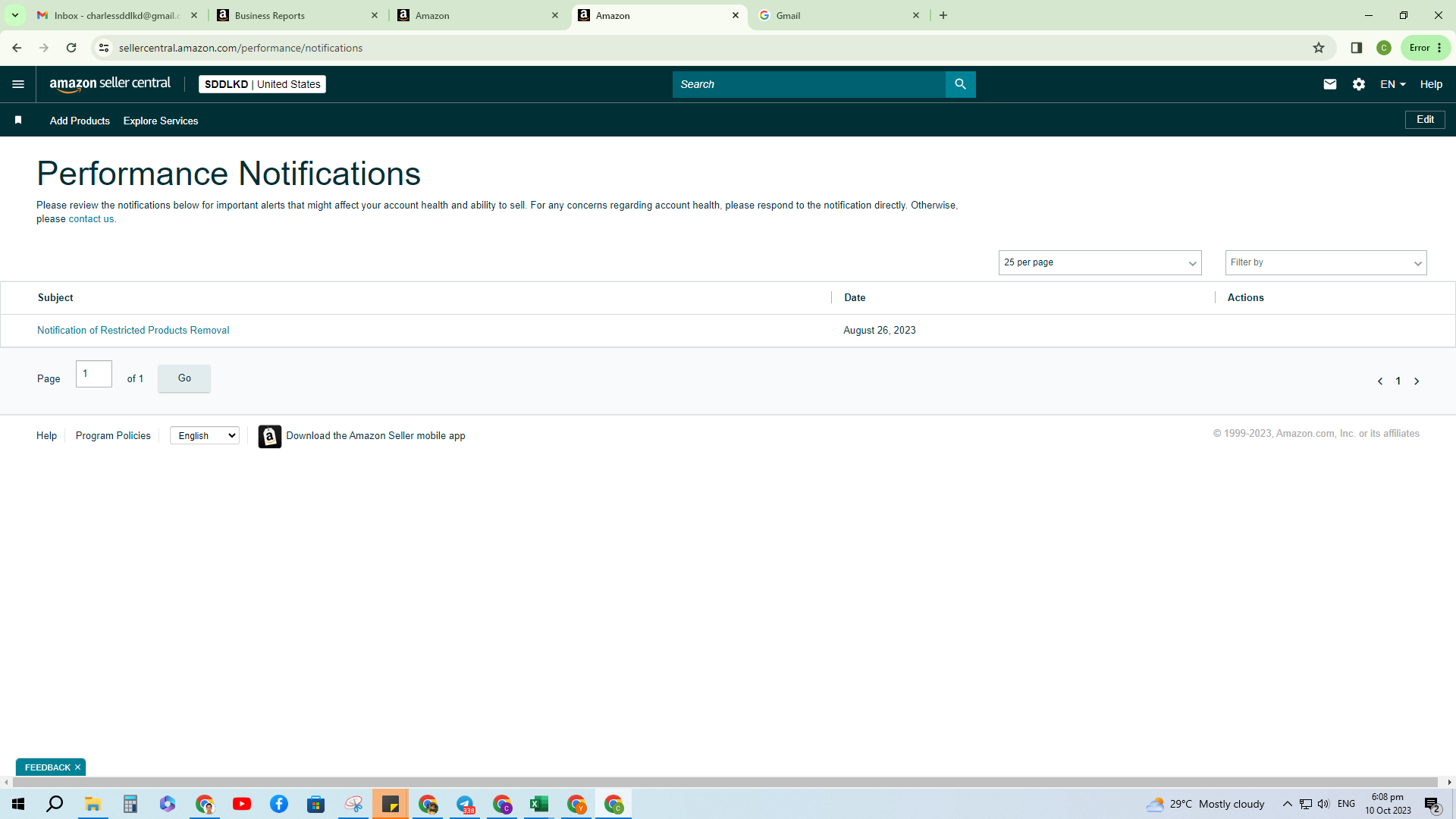Expand the 25 per page dropdown
Viewport: 1456px width, 819px height.
coord(1100,262)
